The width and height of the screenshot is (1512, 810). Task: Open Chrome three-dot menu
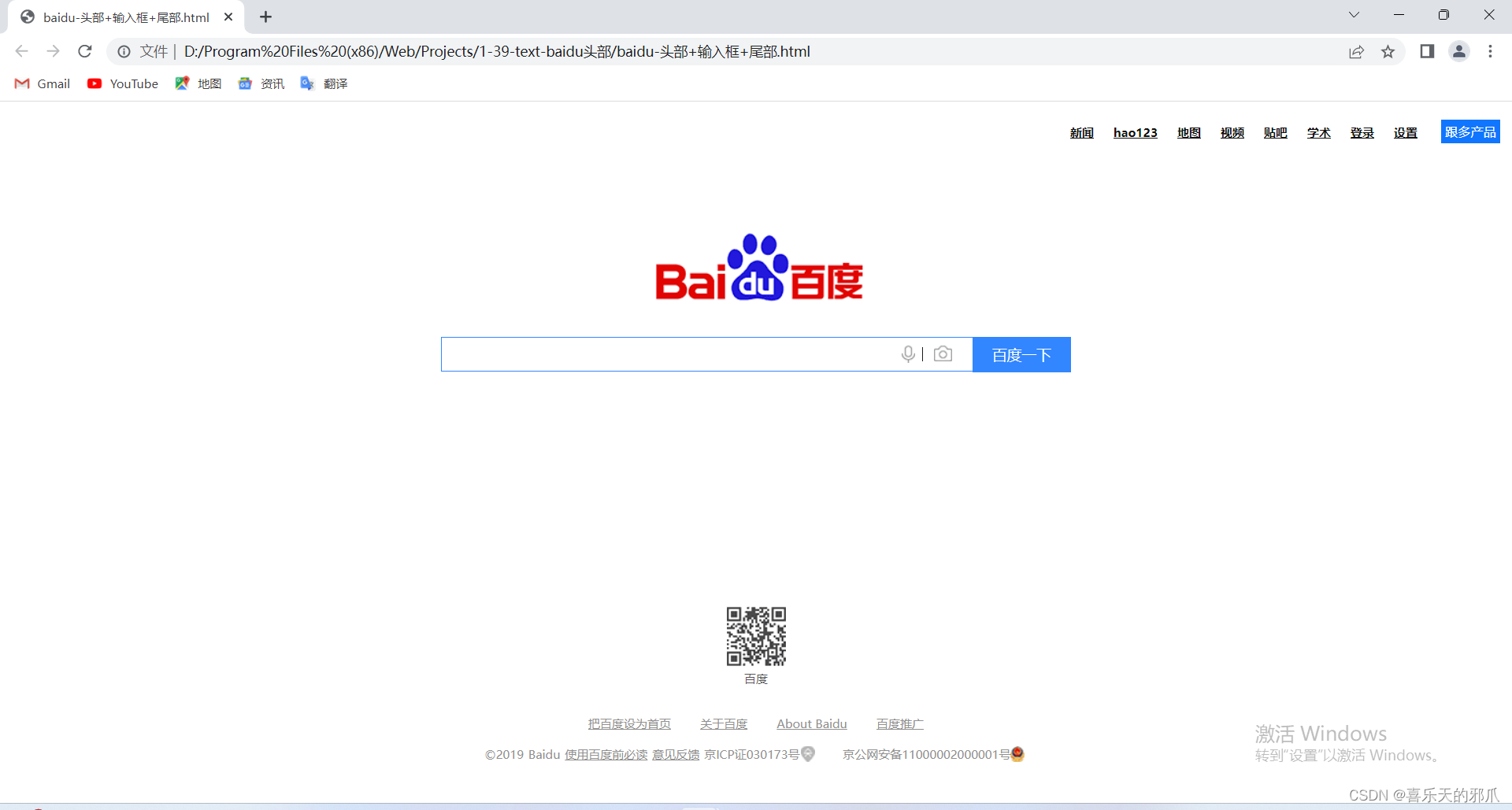(1490, 51)
